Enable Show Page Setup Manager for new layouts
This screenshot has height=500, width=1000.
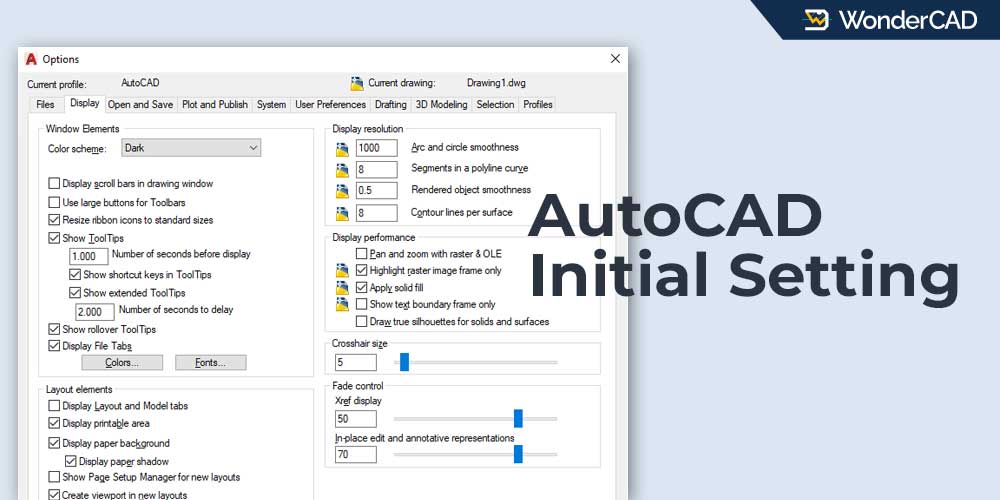pos(54,477)
